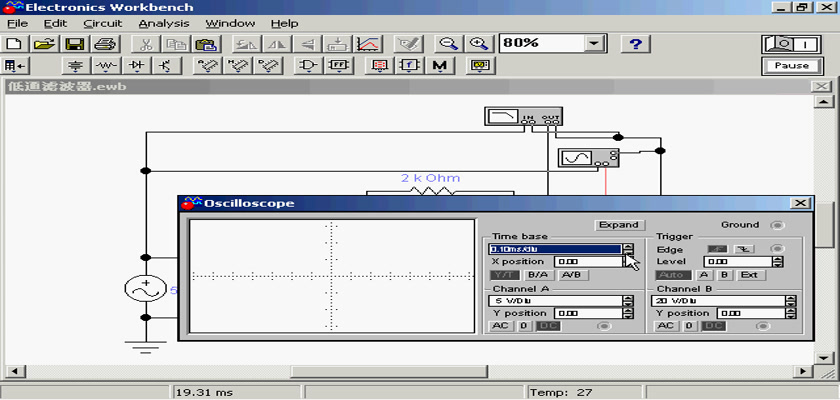Open the Window menu
The width and height of the screenshot is (840, 400).
click(x=230, y=24)
